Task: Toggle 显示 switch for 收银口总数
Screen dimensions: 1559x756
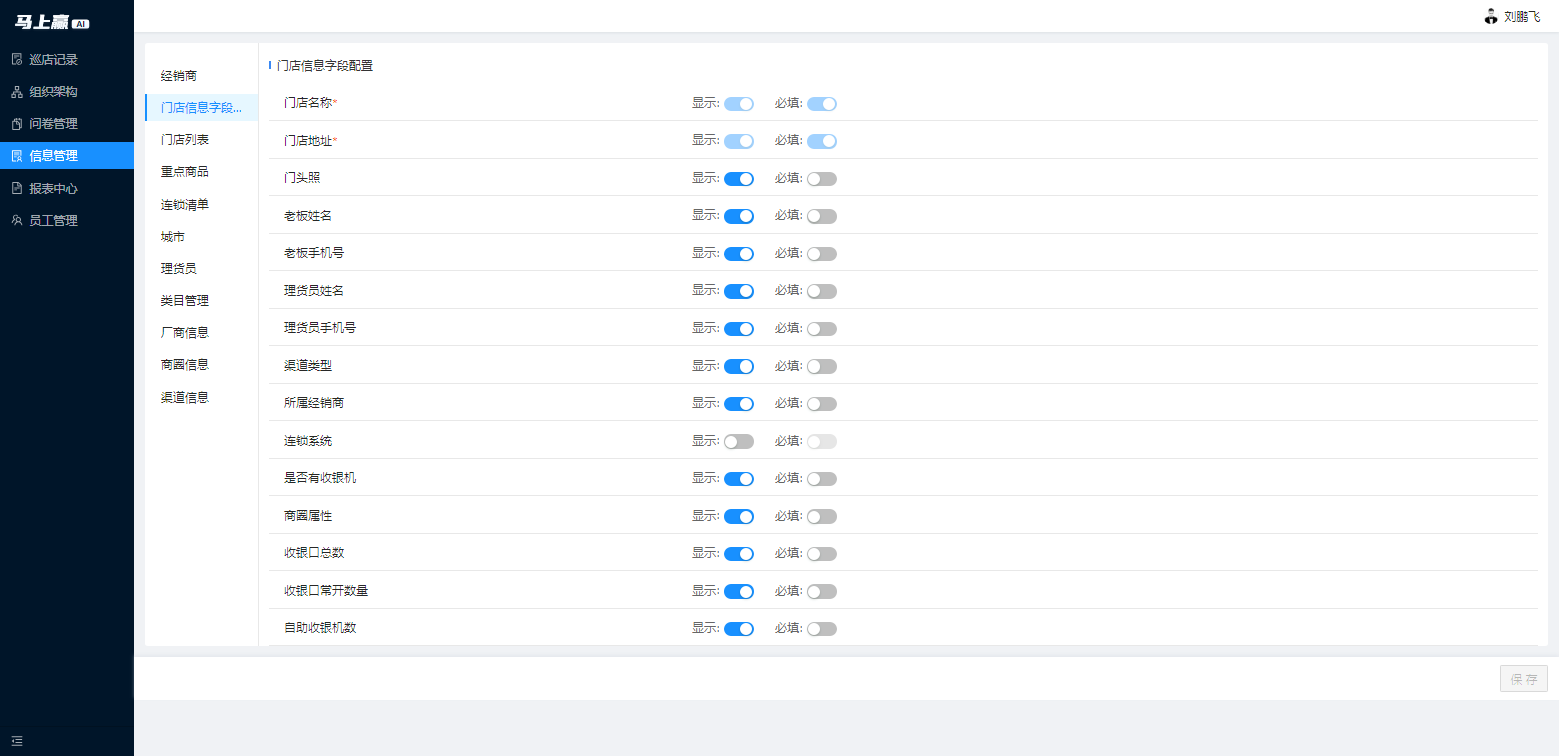Action: point(739,554)
